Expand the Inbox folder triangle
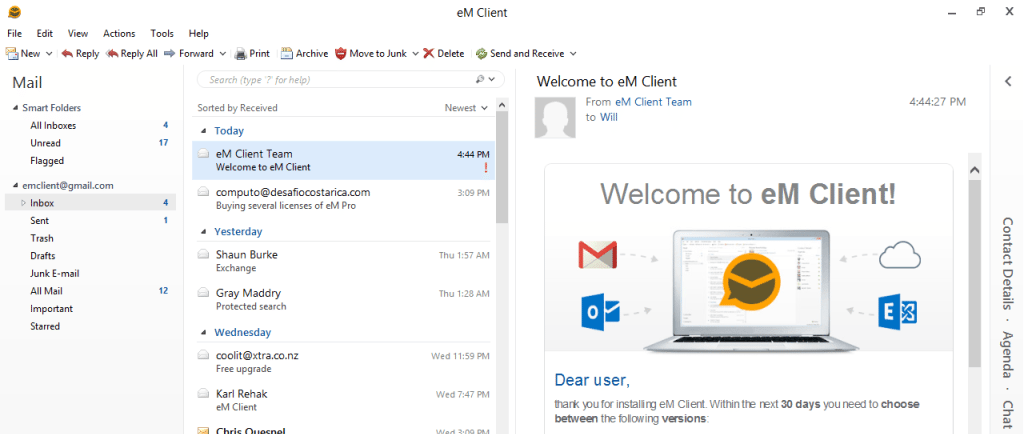The height and width of the screenshot is (434, 1024). pos(24,203)
